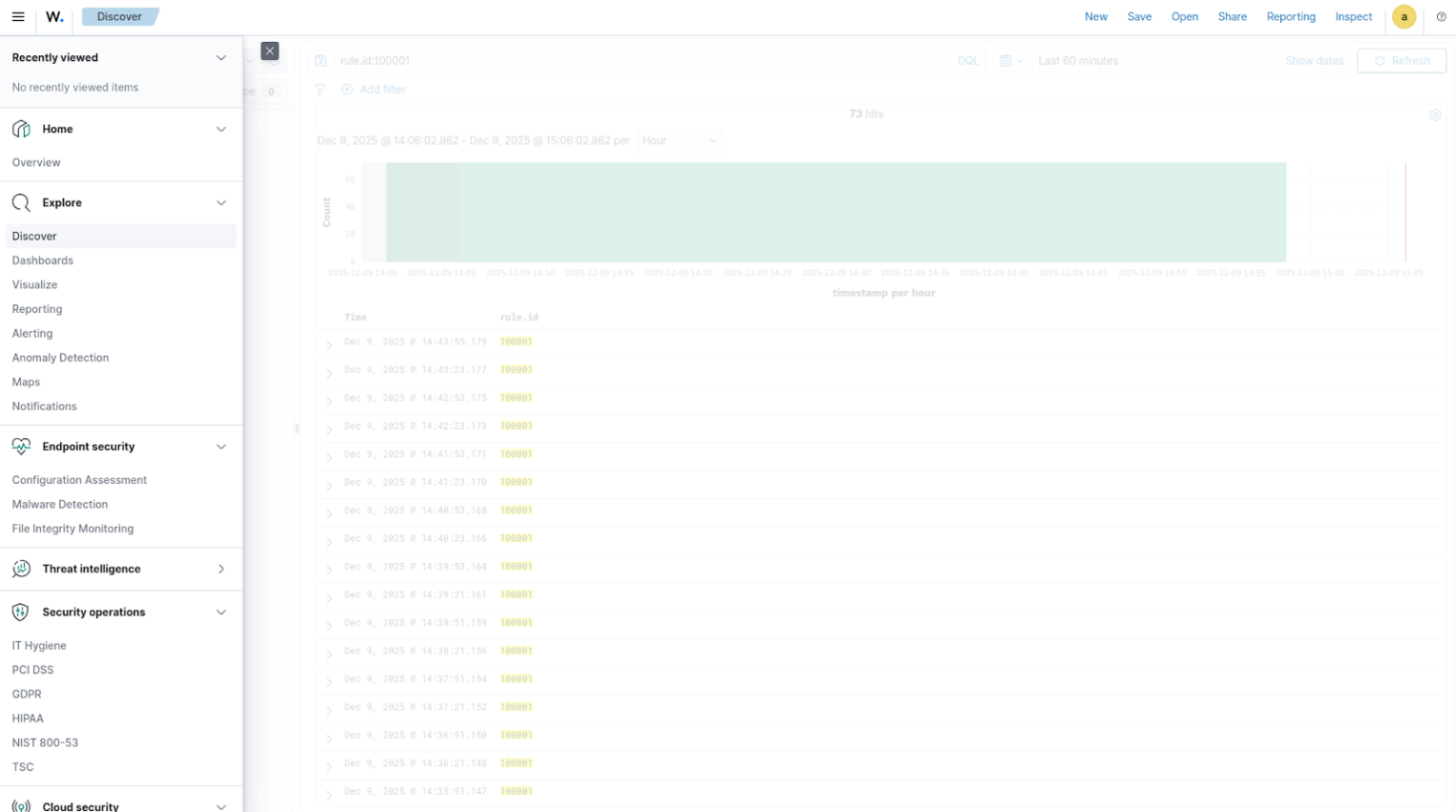
Task: Toggle the DQL query language switch
Action: pos(968,61)
